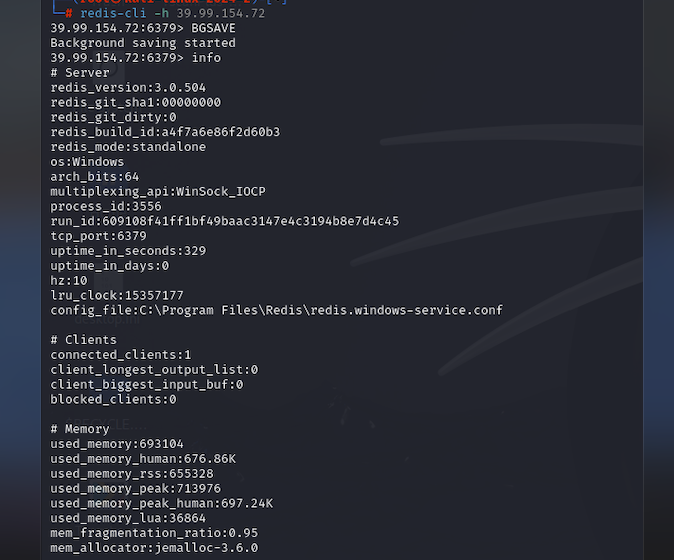Click the process_id:3556 line

[x=106, y=206]
